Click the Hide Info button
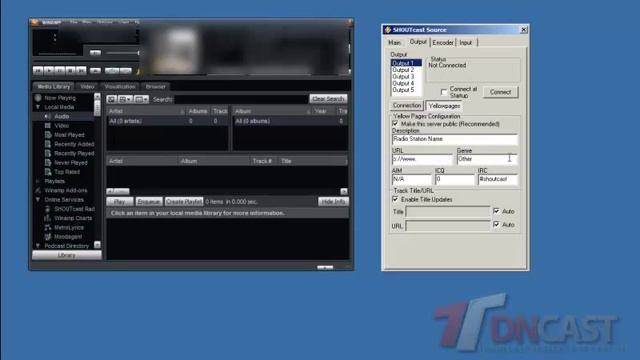The width and height of the screenshot is (640, 360). (x=333, y=202)
